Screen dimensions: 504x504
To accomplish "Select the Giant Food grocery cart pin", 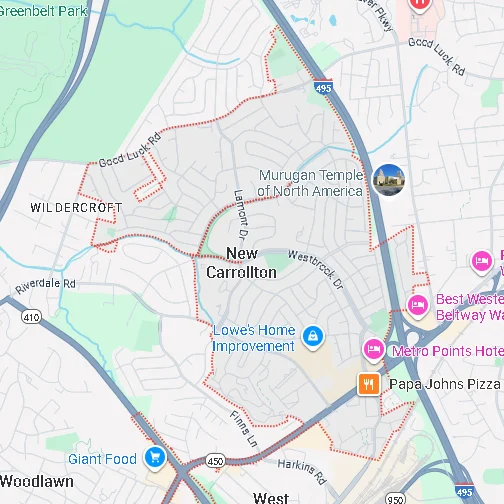I will click(155, 458).
